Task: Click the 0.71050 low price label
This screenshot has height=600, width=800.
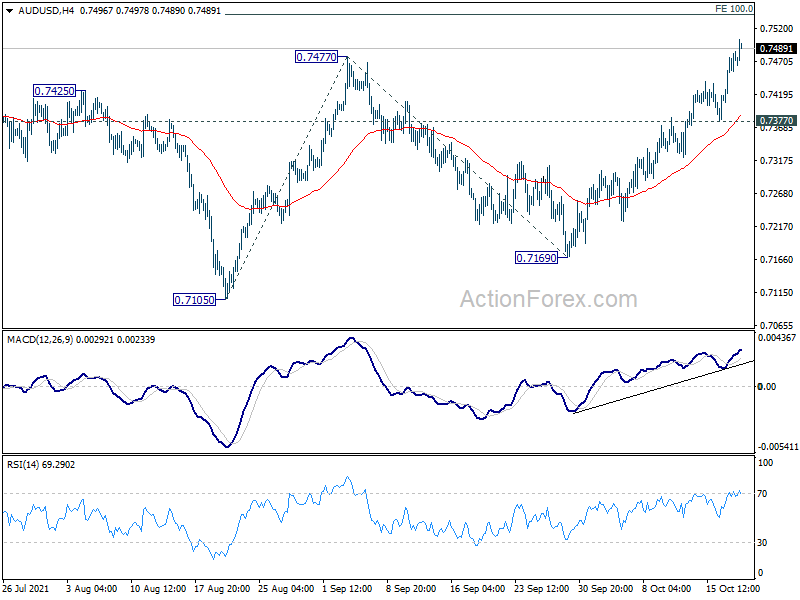Action: 194,300
